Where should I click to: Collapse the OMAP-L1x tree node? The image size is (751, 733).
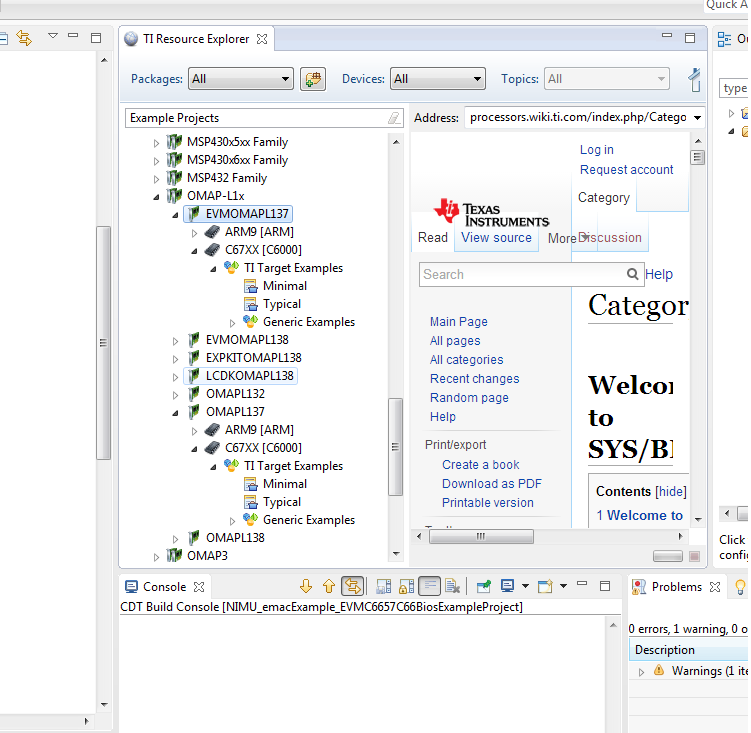(x=156, y=196)
